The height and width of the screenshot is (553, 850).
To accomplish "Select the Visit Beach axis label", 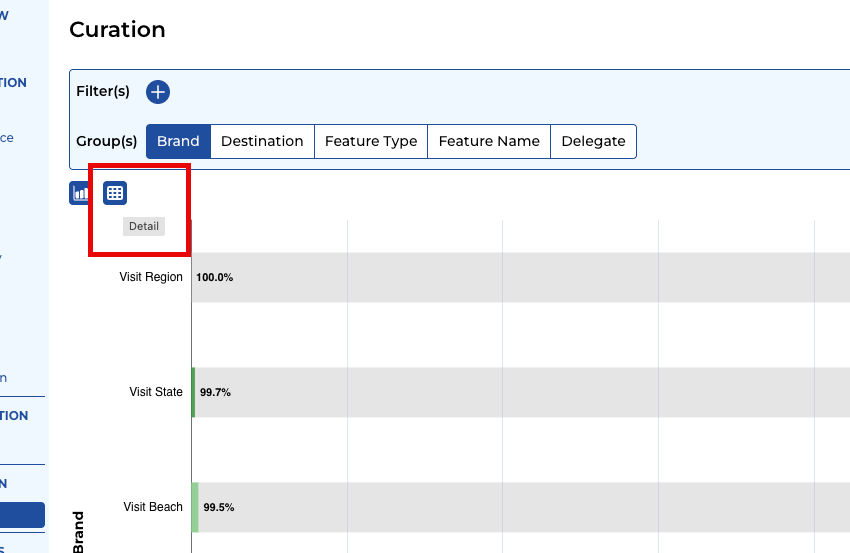I will 153,507.
